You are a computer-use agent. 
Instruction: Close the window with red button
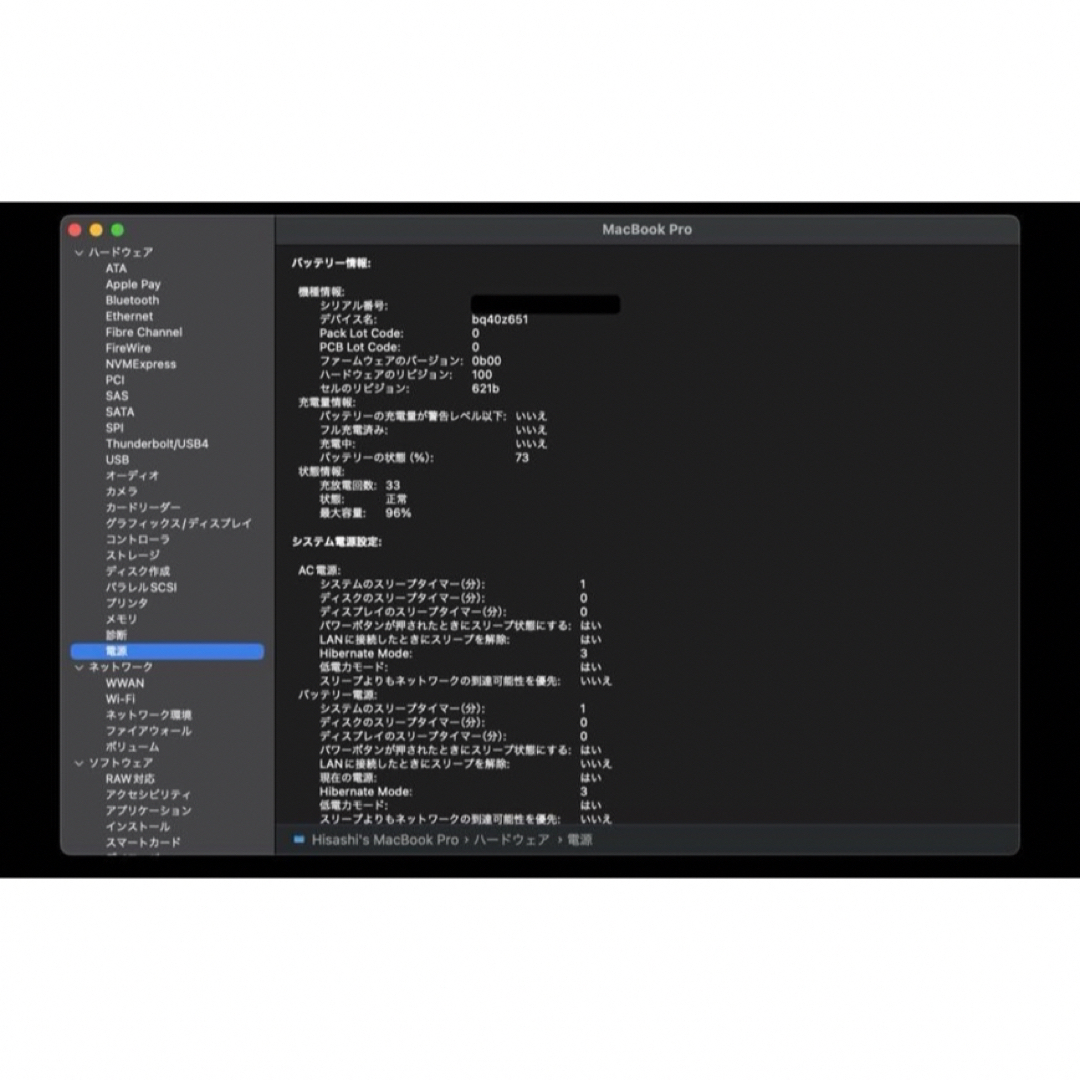click(x=75, y=230)
